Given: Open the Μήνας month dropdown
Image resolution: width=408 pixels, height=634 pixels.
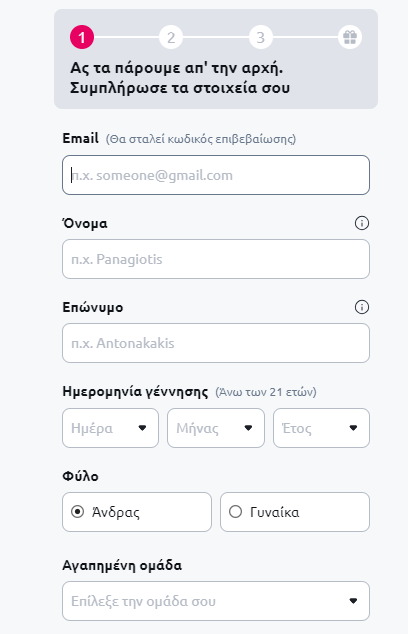Looking at the screenshot, I should tap(216, 428).
